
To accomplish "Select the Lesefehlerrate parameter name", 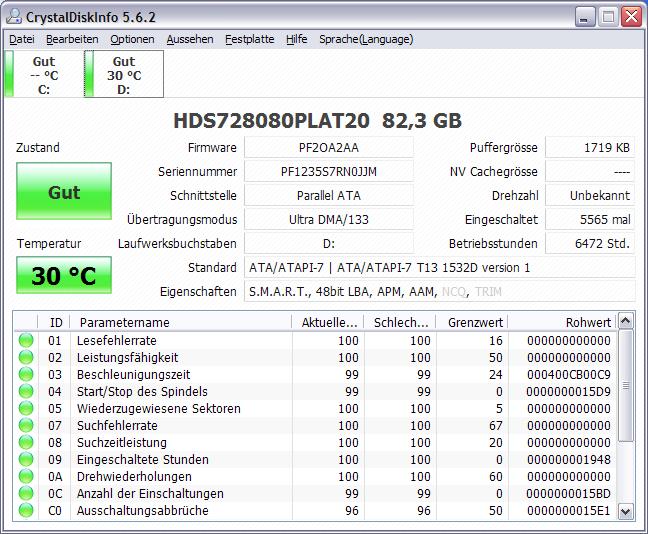I will (117, 341).
